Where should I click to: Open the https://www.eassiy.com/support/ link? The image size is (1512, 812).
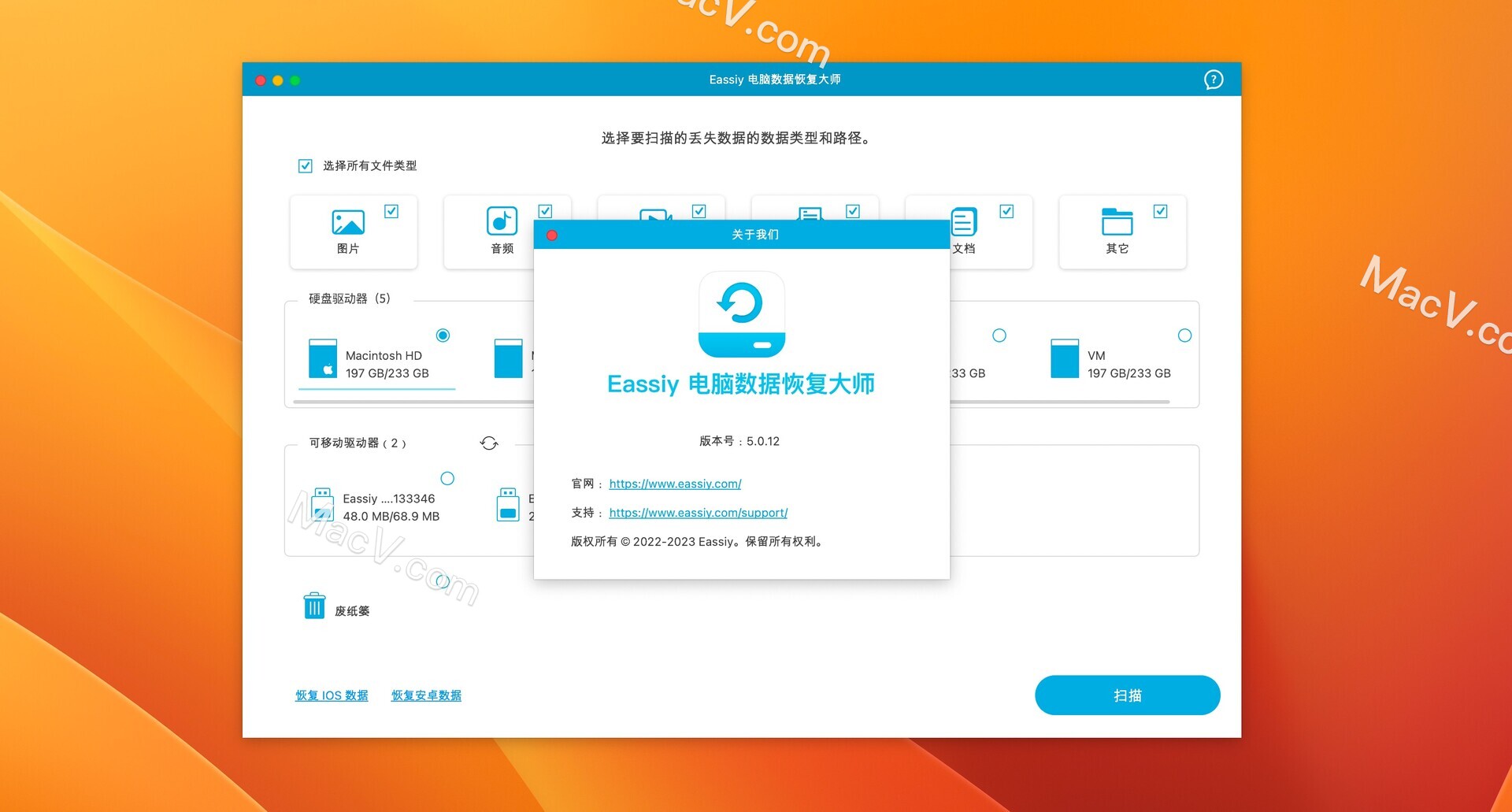point(699,513)
